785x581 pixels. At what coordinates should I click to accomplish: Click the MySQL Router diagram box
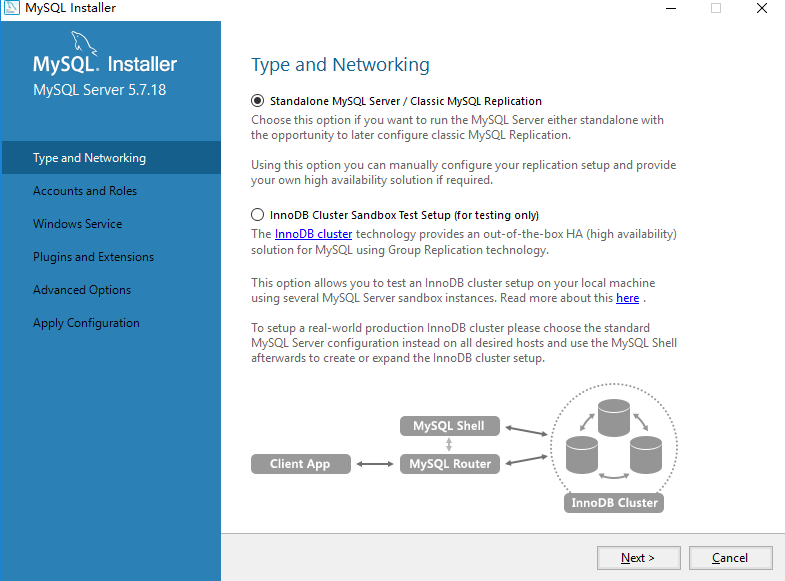450,464
